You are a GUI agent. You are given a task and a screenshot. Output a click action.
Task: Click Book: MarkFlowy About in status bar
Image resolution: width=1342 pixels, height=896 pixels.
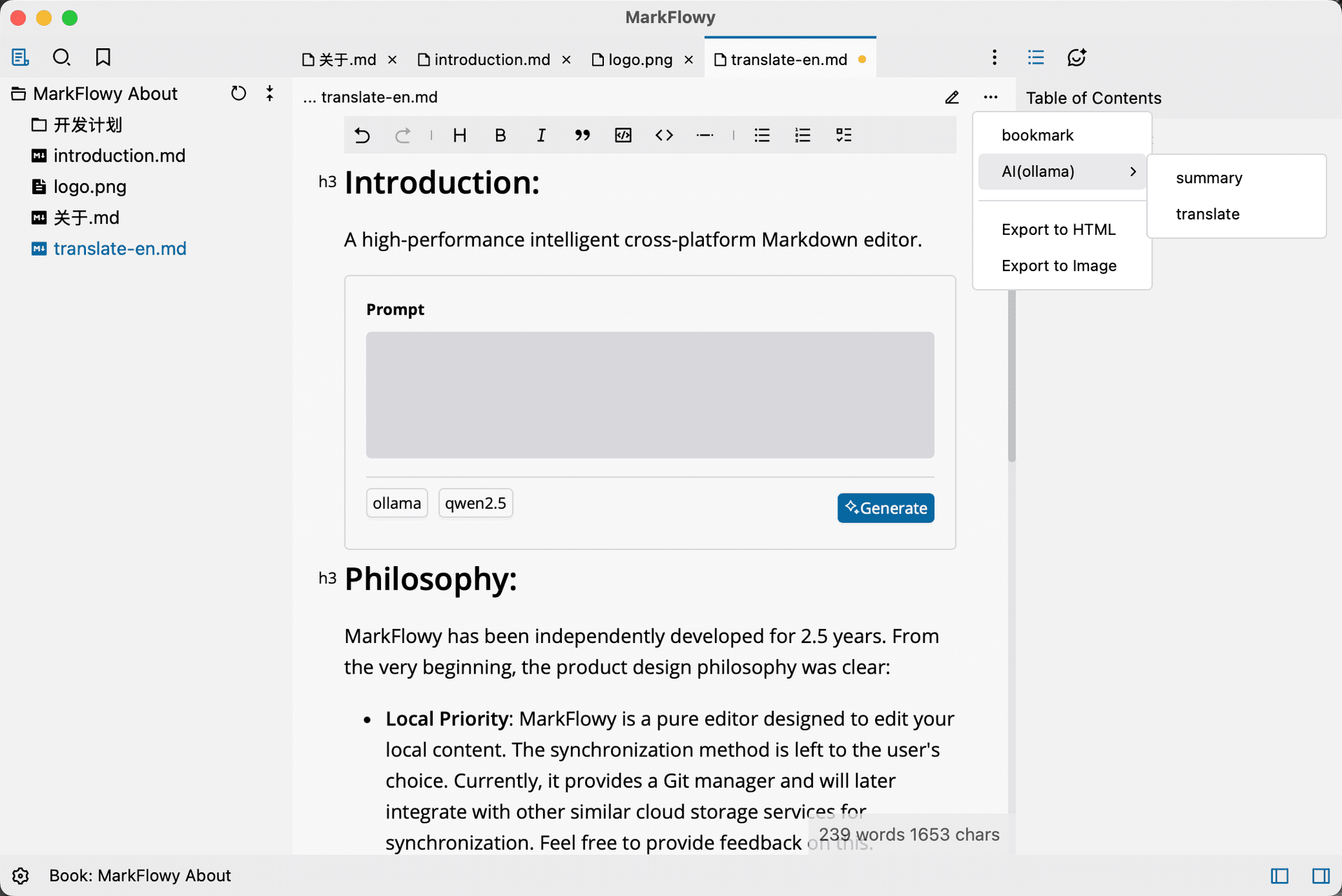140,876
